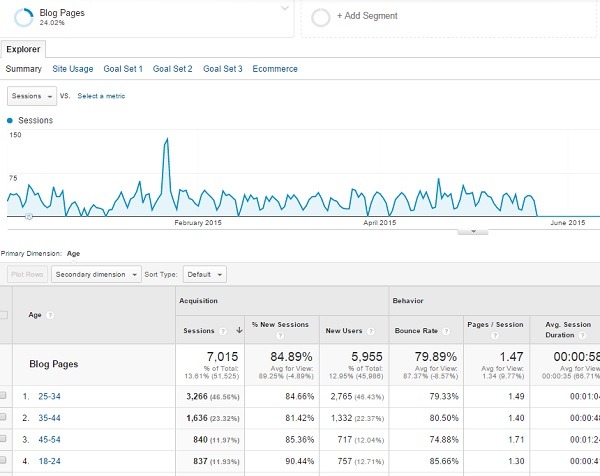Screen dimensions: 600x476
Task: Switch to the Goal Set 3 view
Action: 223,69
